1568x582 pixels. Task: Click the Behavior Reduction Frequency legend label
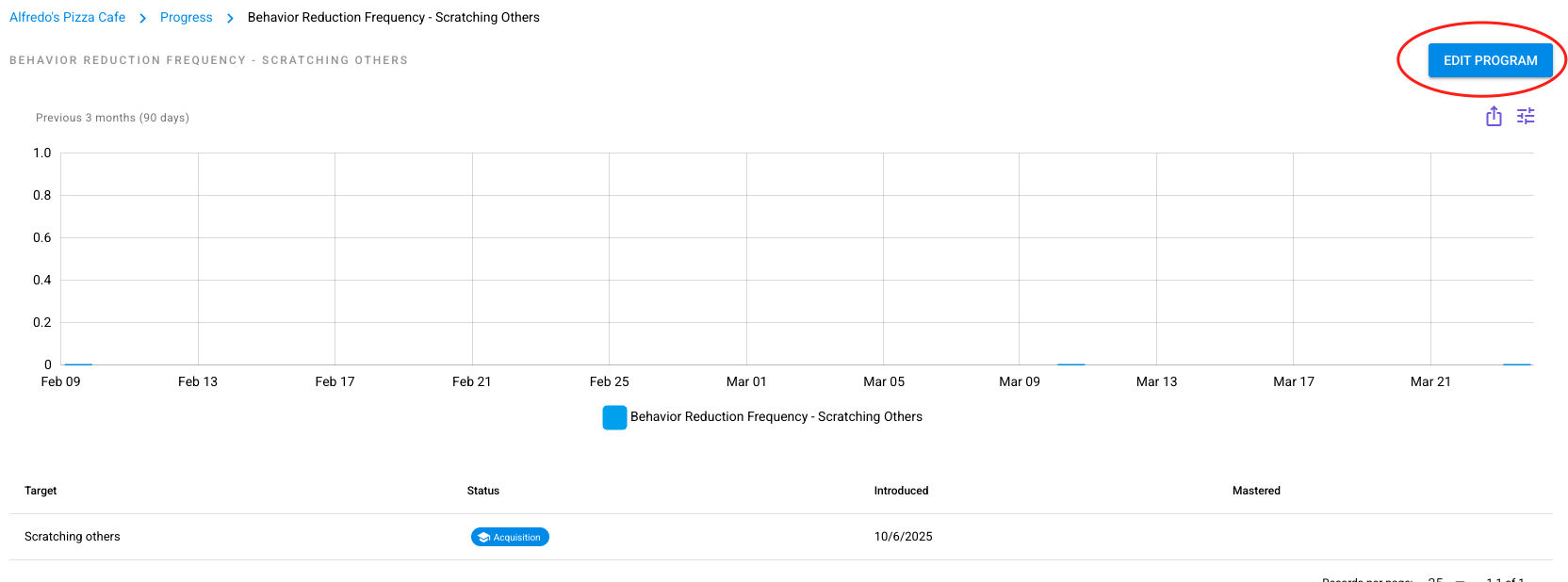point(776,417)
